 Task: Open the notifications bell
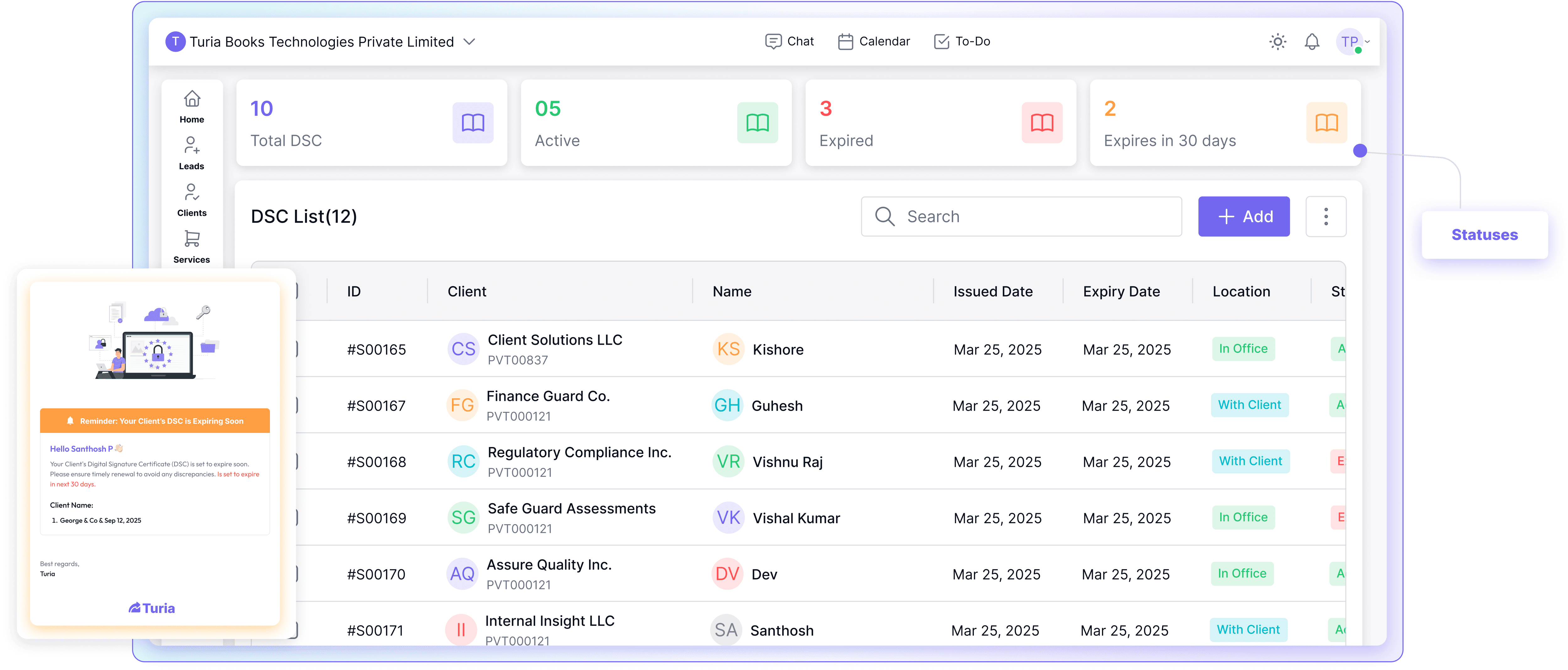coord(1312,41)
